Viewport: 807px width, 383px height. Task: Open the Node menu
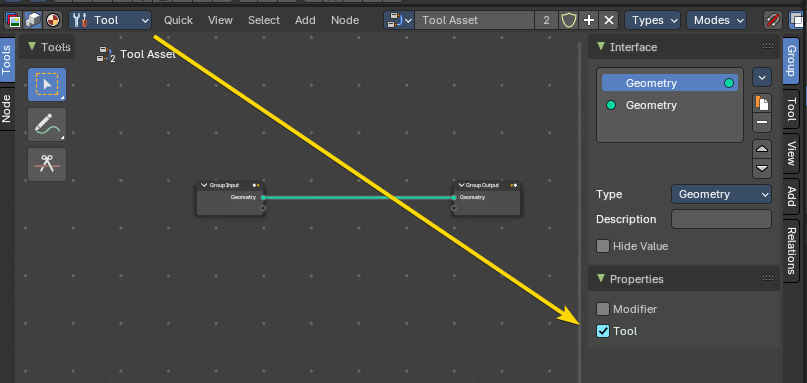click(x=345, y=21)
